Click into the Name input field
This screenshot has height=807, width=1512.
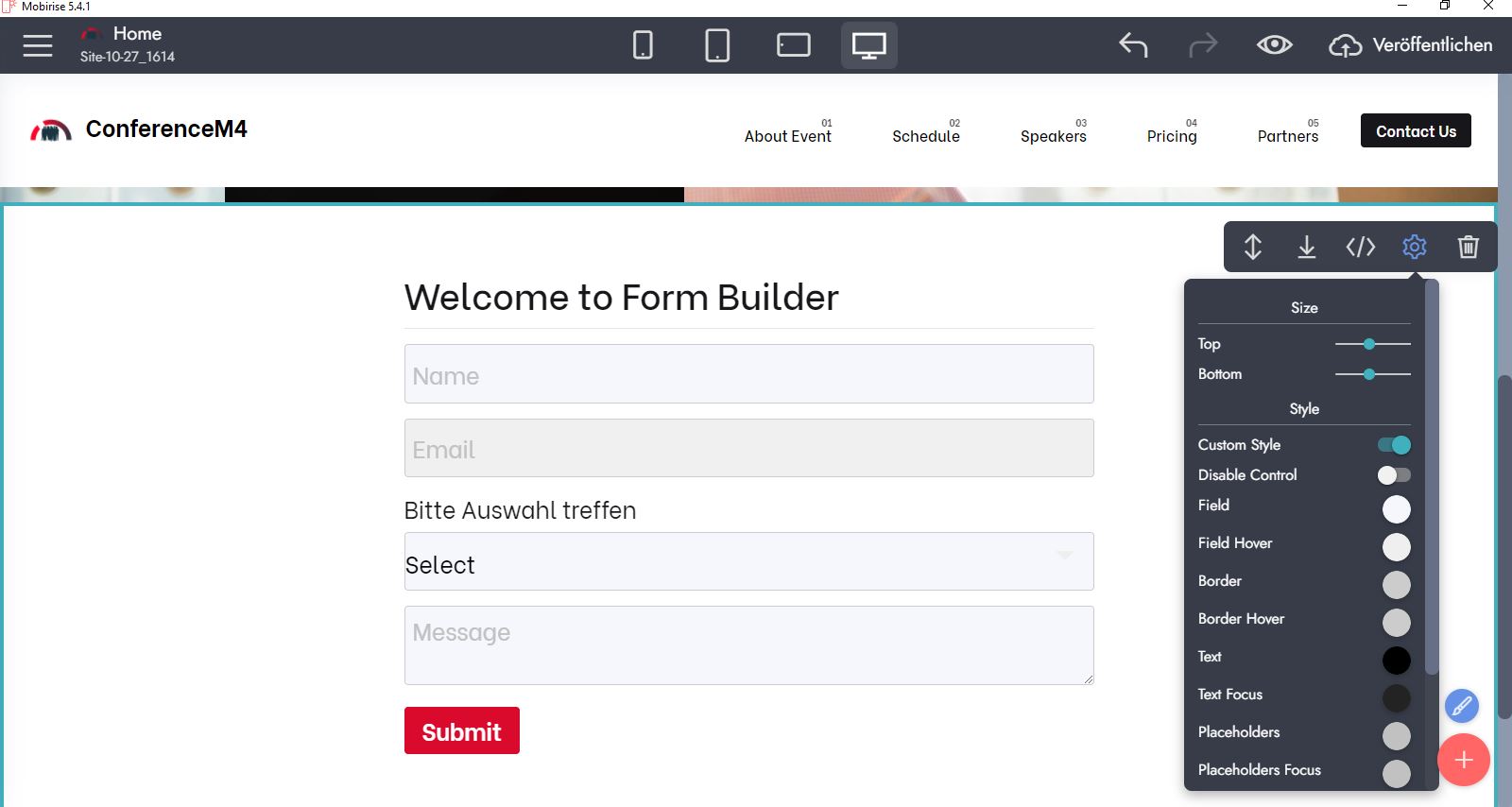pyautogui.click(x=748, y=374)
